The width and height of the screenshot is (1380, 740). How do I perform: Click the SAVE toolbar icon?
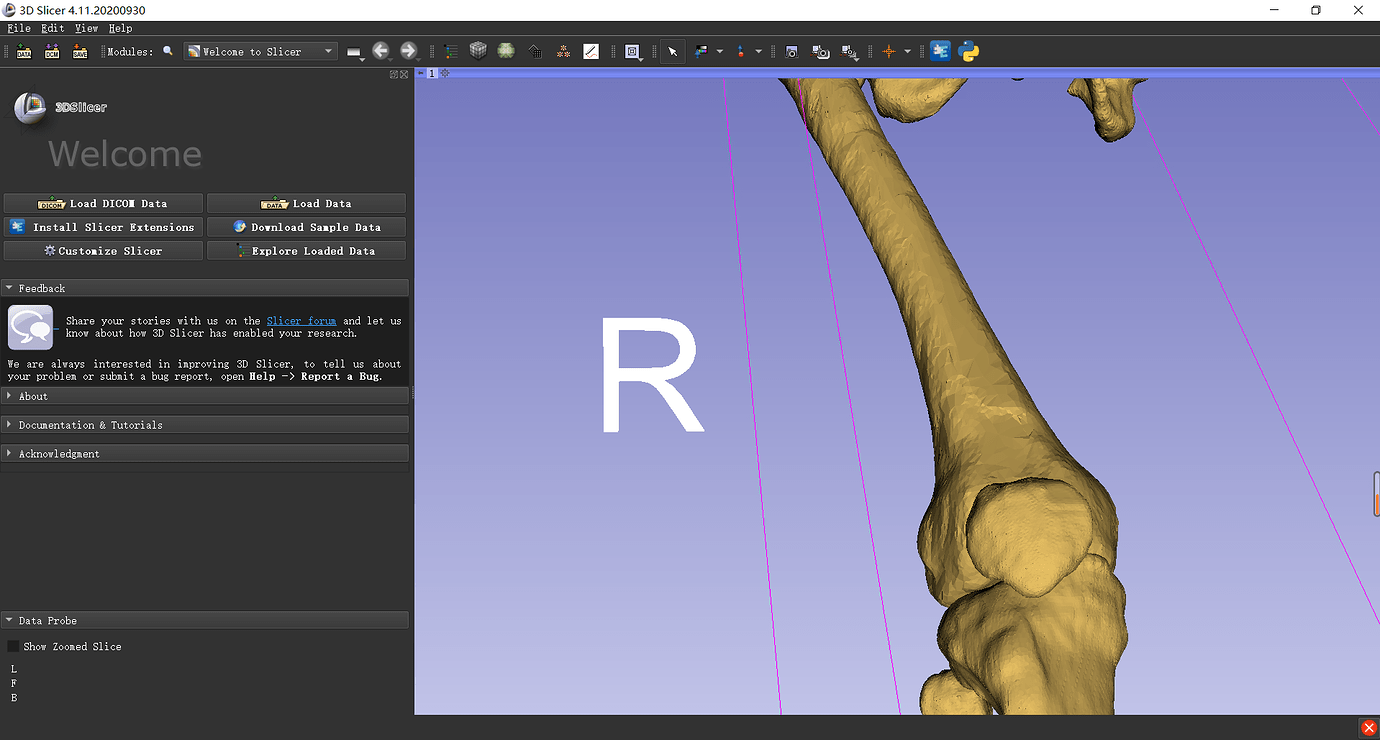80,51
